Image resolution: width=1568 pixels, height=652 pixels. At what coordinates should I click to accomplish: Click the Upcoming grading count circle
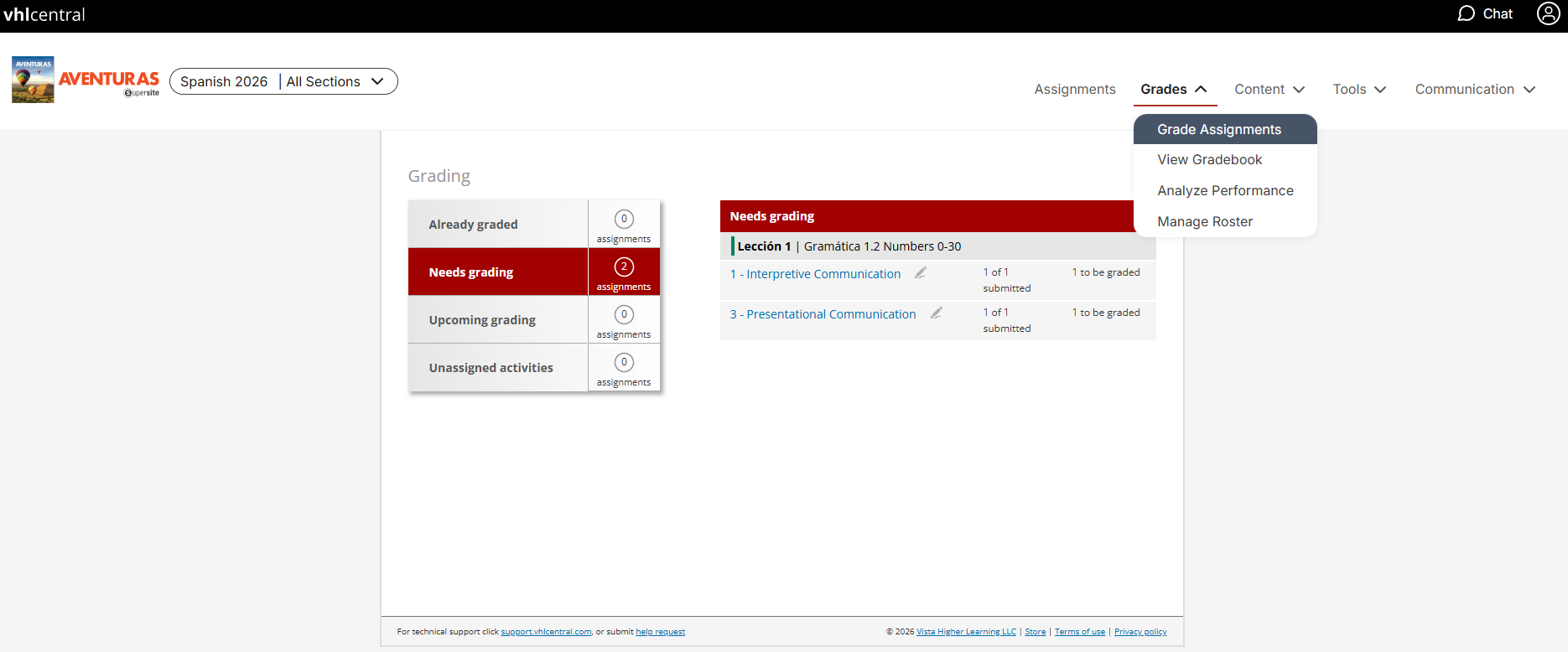pos(624,314)
